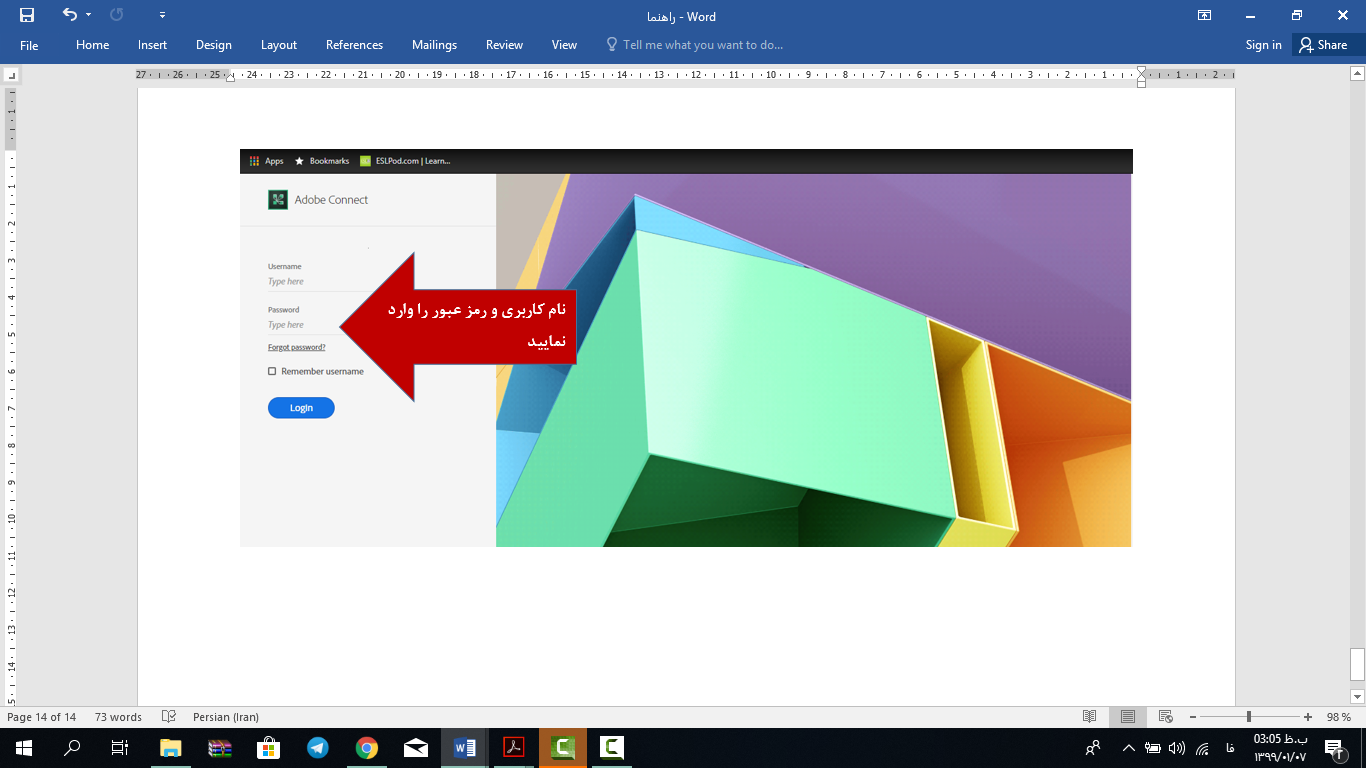Open WinRAR from the taskbar
The image size is (1366, 768).
pyautogui.click(x=220, y=747)
